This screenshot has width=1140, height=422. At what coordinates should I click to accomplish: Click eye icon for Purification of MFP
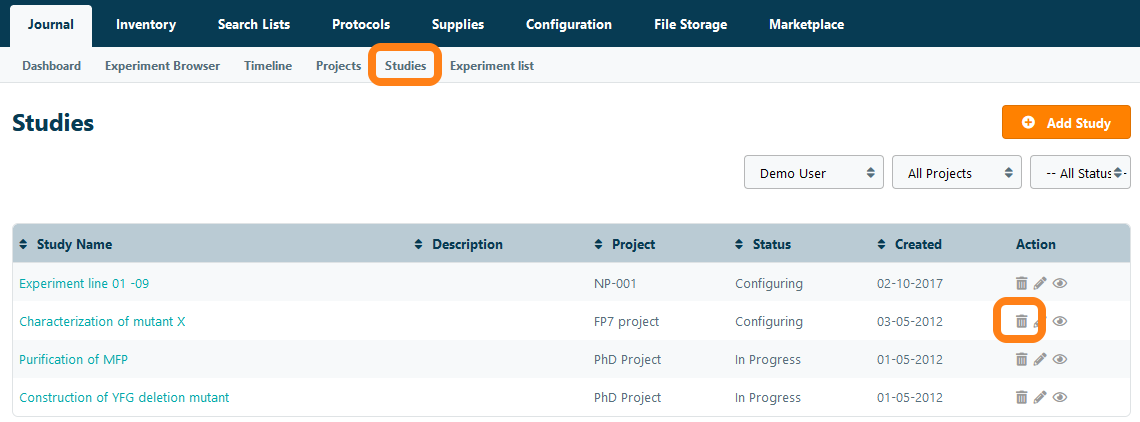(1060, 360)
